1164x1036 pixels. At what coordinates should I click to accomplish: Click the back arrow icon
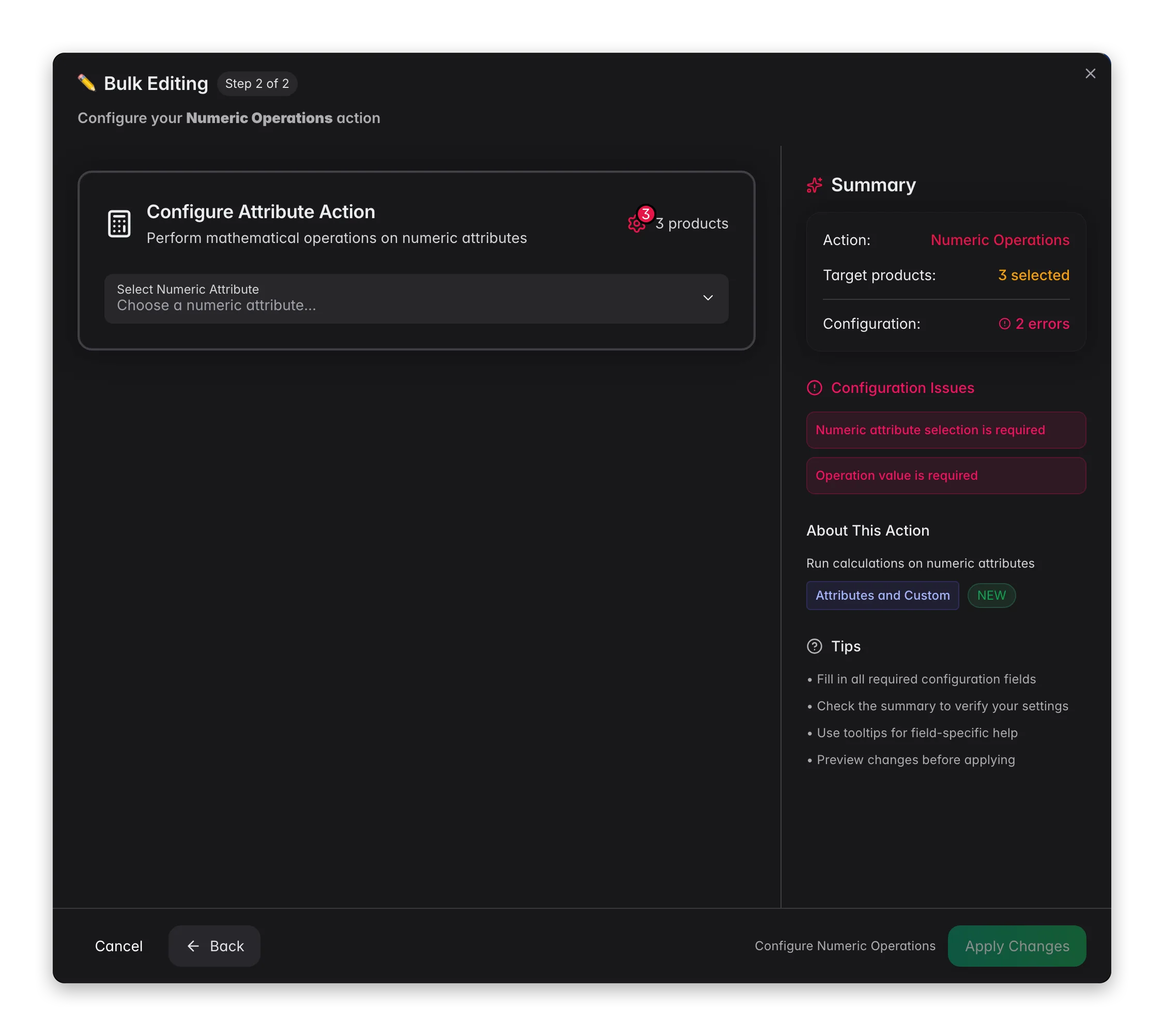193,946
